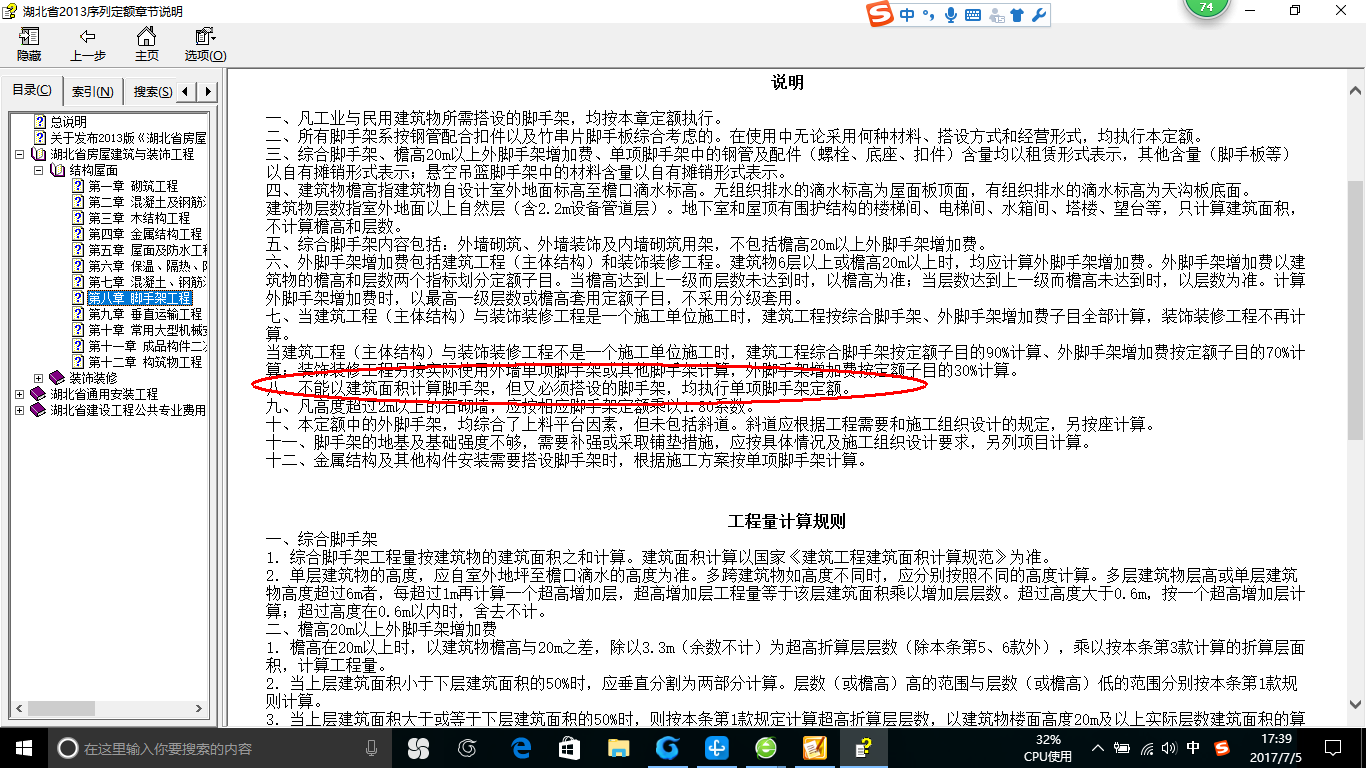The width and height of the screenshot is (1366, 768).
Task: Switch to the 目录(C) contents tab
Action: click(x=32, y=90)
